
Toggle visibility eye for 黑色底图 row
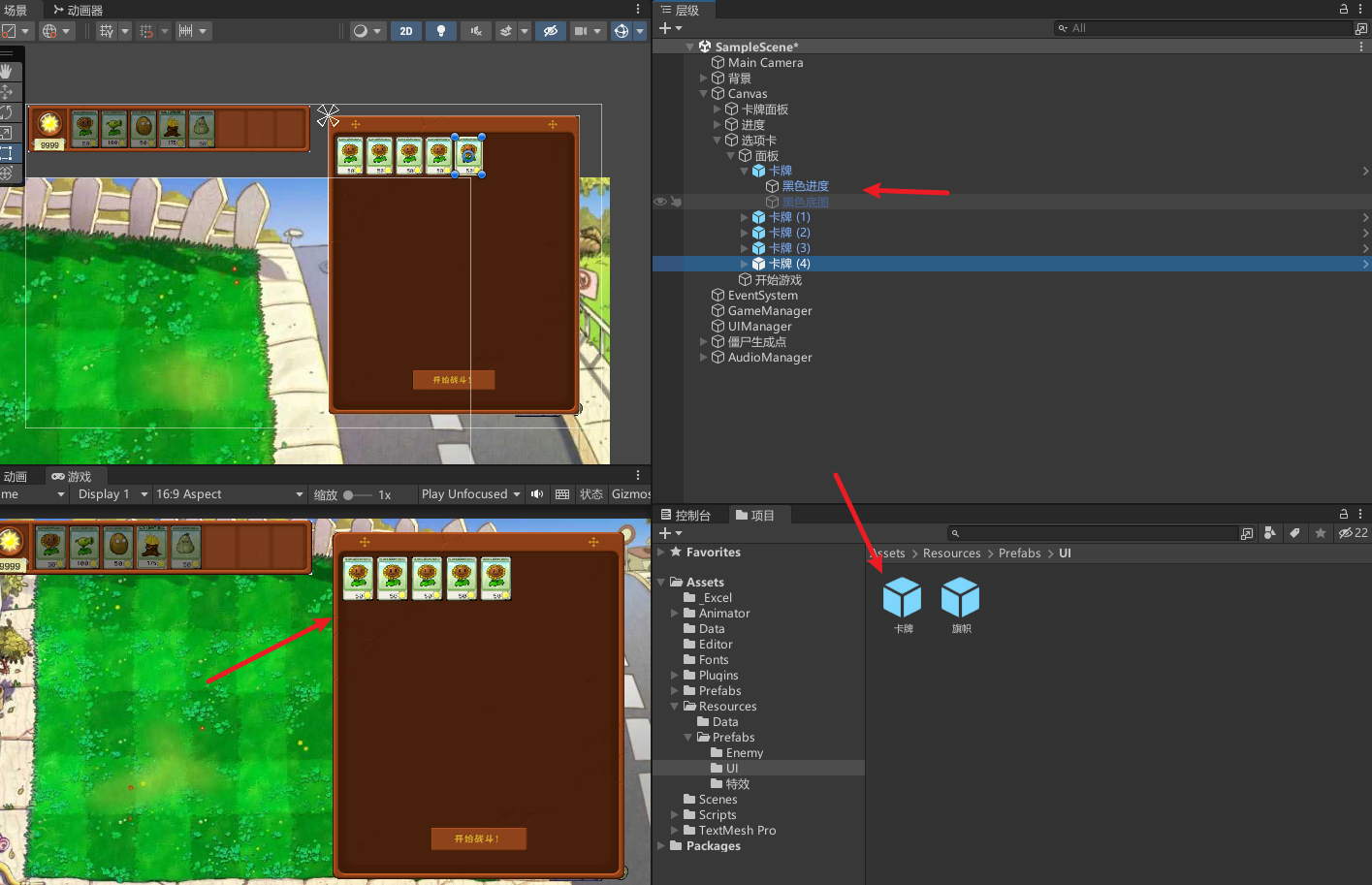tap(660, 202)
